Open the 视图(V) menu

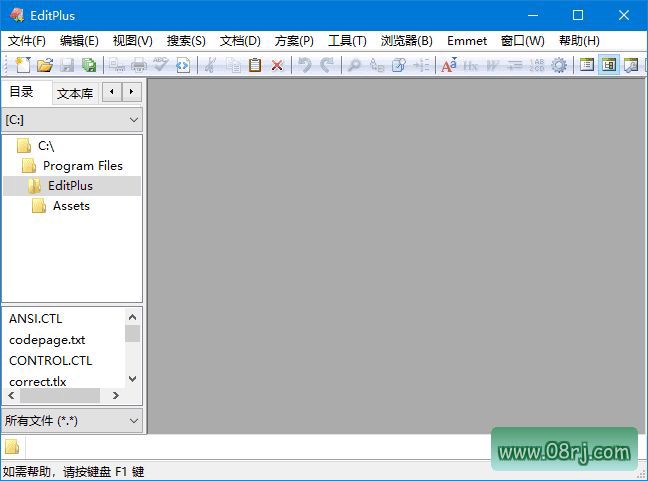click(x=132, y=41)
